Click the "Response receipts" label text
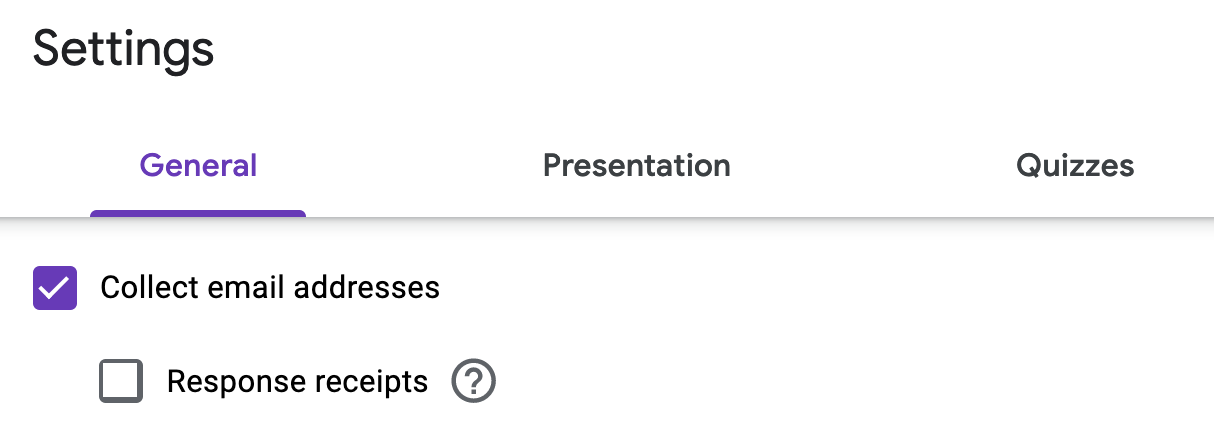The height and width of the screenshot is (432, 1214). tap(297, 381)
